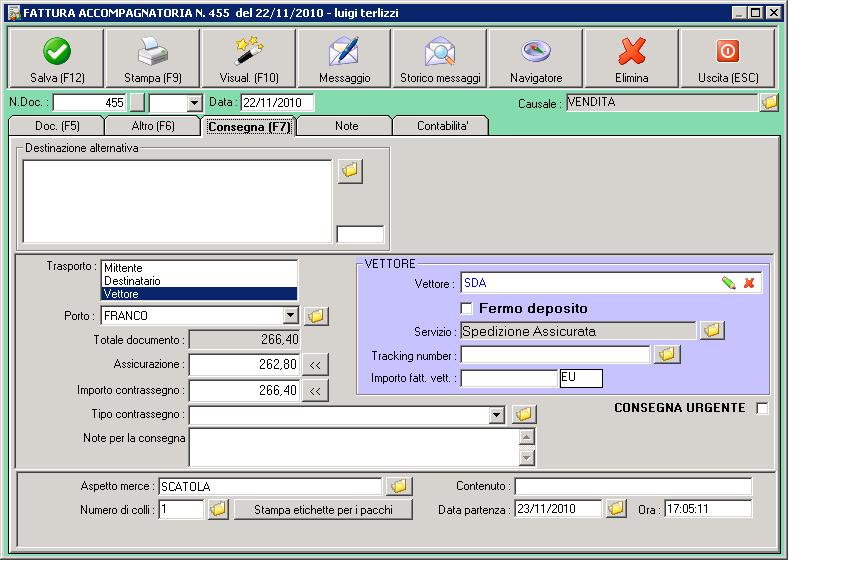Expand Tipo contrassegno dropdown arrow
Viewport: 849px width, 571px height.
pyautogui.click(x=497, y=415)
